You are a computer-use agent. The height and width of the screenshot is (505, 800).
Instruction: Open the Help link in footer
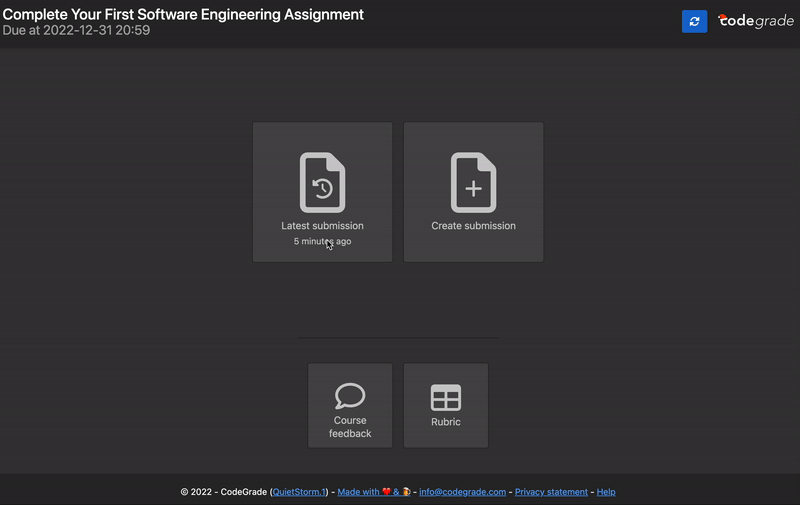(x=606, y=492)
